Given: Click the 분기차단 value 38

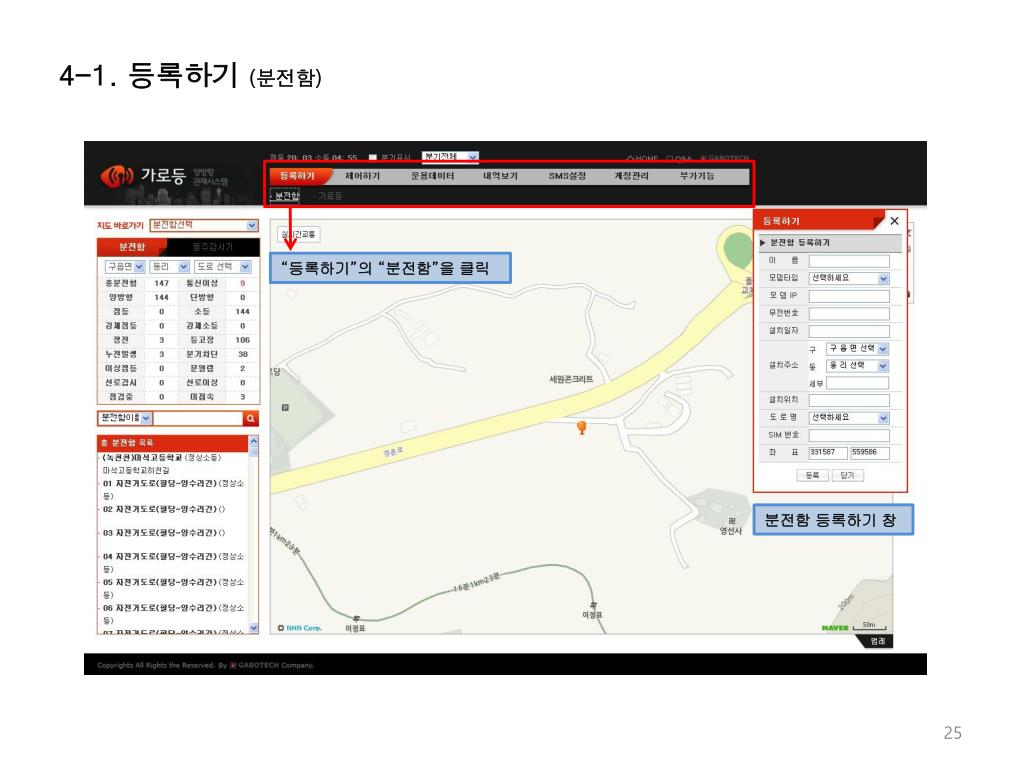Looking at the screenshot, I should [x=242, y=355].
